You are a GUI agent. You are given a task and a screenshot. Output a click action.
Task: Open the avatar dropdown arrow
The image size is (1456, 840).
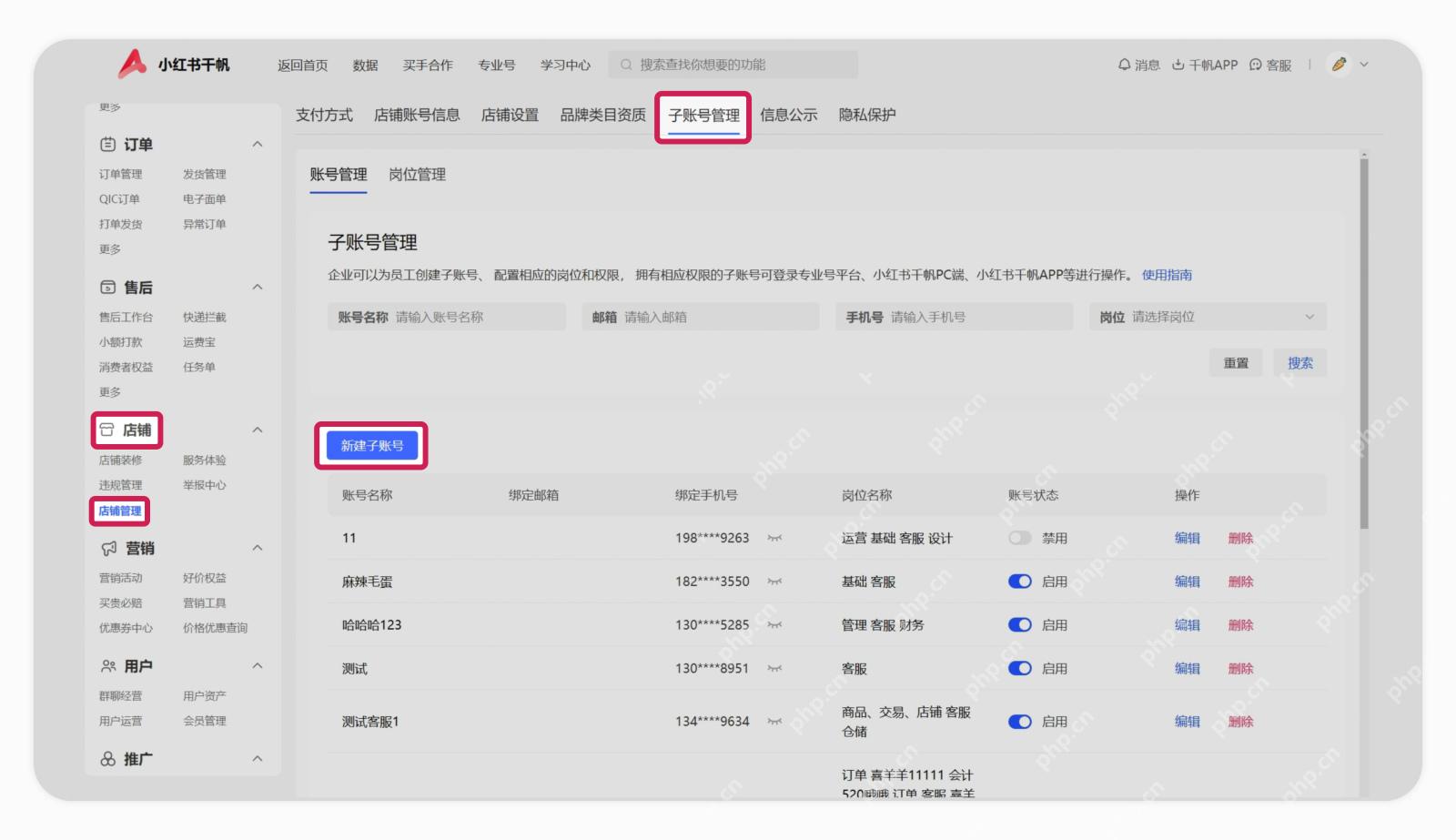pos(1364,65)
